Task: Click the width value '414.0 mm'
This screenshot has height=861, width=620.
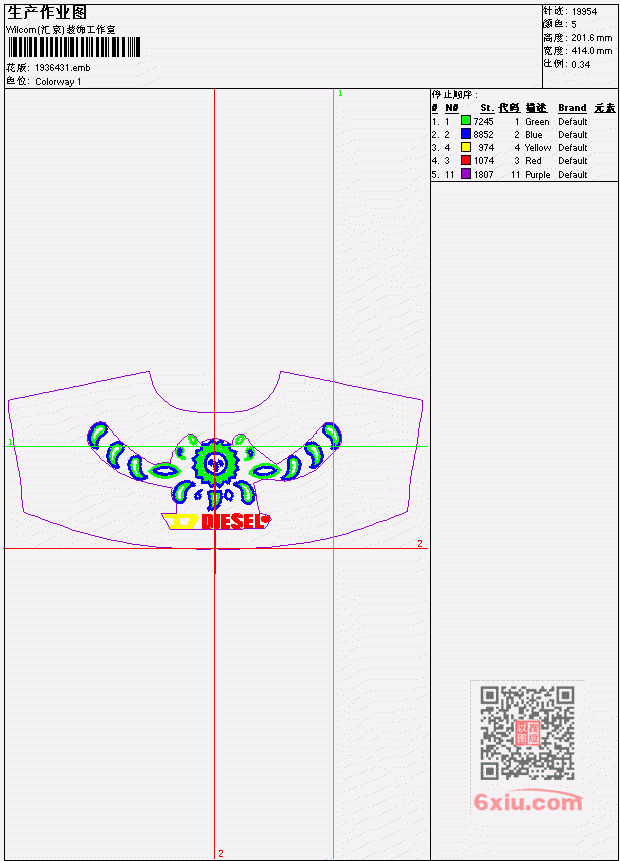Action: click(x=591, y=51)
